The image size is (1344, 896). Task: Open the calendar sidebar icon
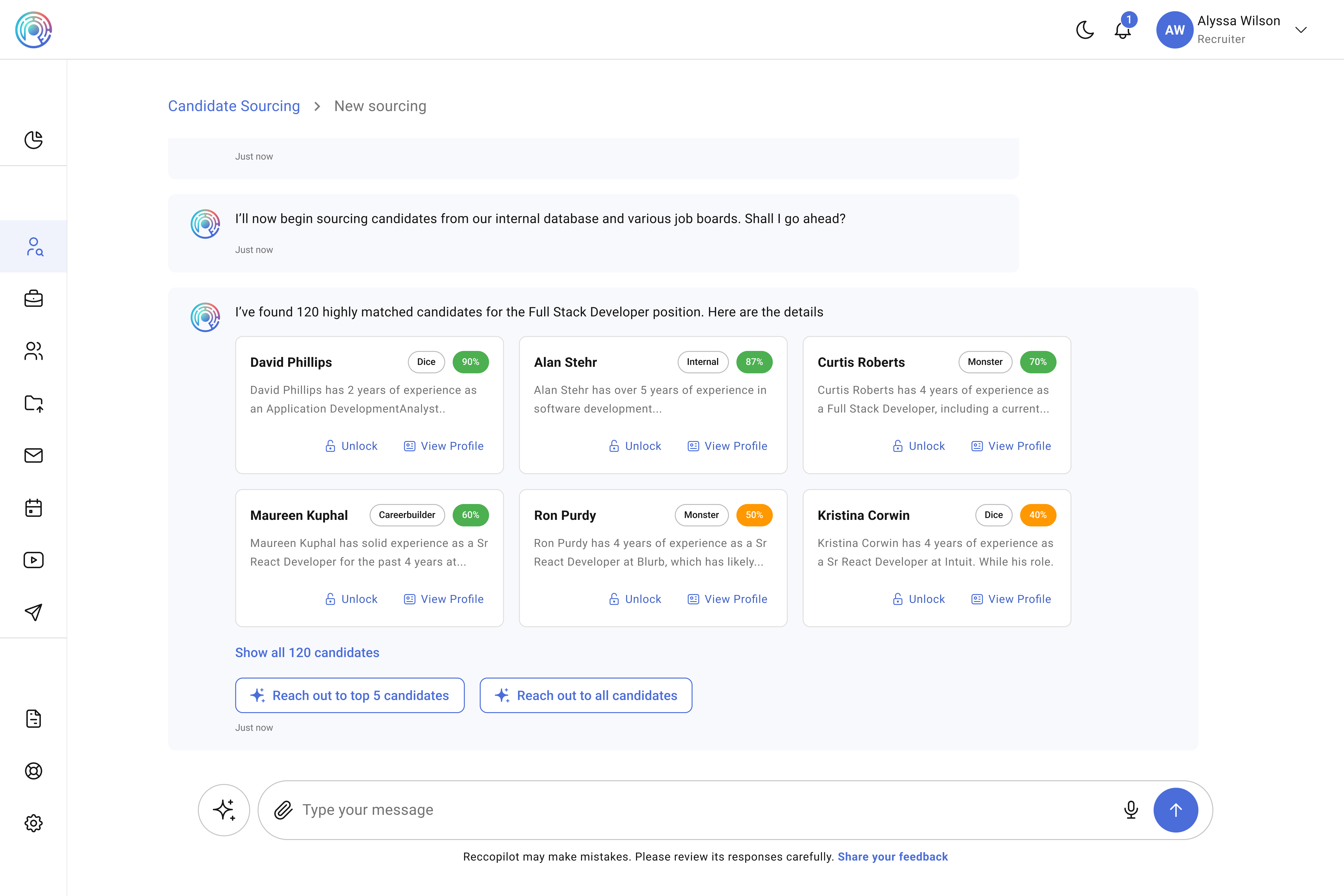click(34, 507)
